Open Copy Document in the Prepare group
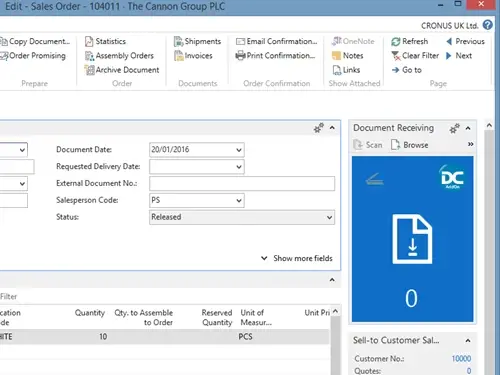Screen dimensions: 500x375 (35, 41)
